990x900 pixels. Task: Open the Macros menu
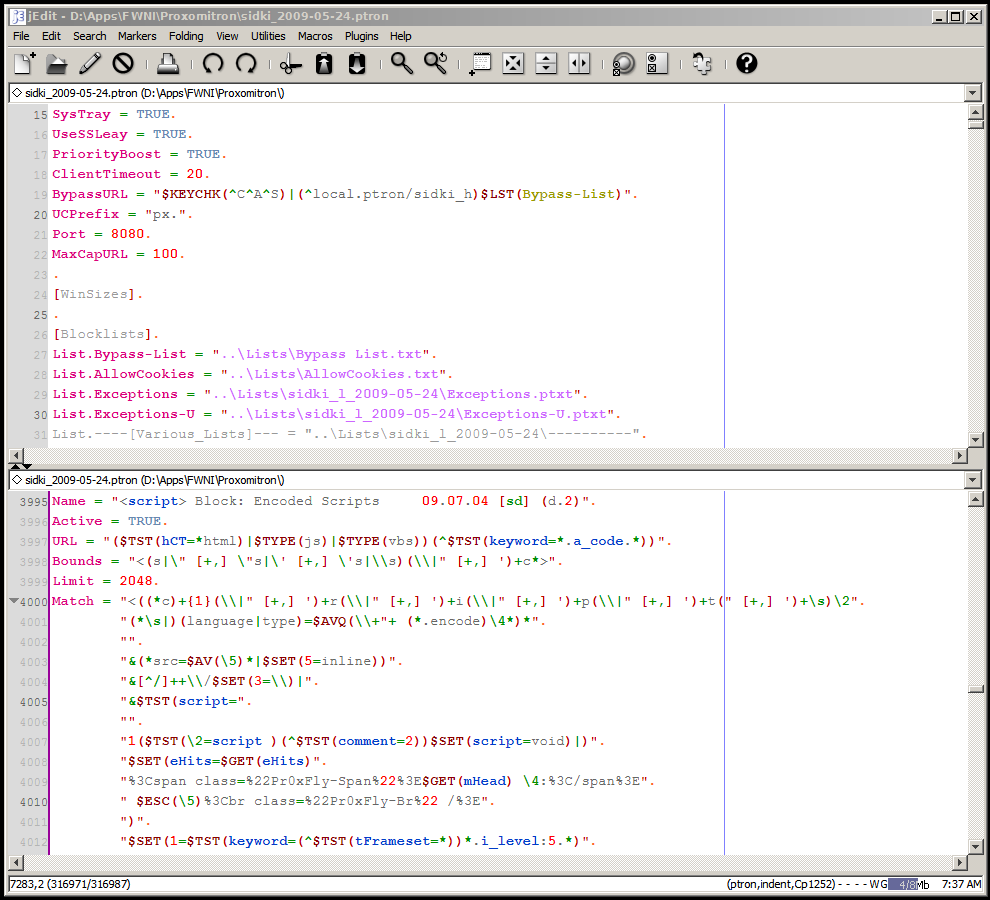pos(315,36)
